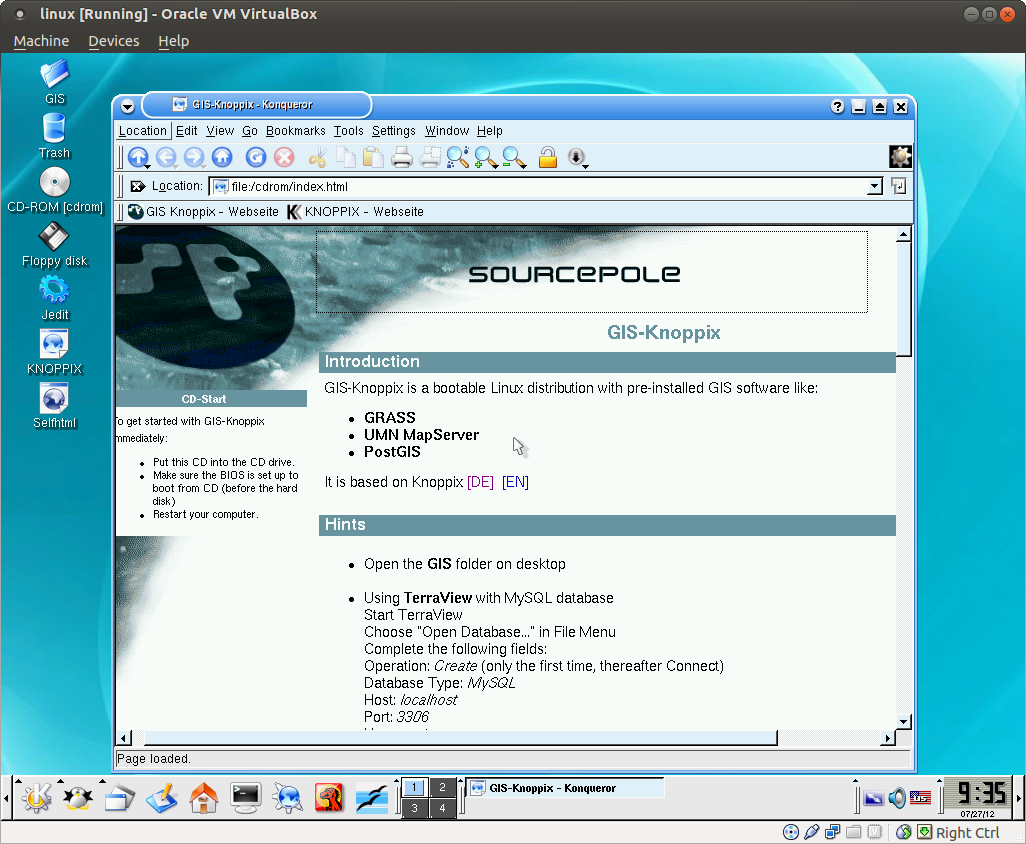Click the KDE gear animation icon

click(x=900, y=157)
